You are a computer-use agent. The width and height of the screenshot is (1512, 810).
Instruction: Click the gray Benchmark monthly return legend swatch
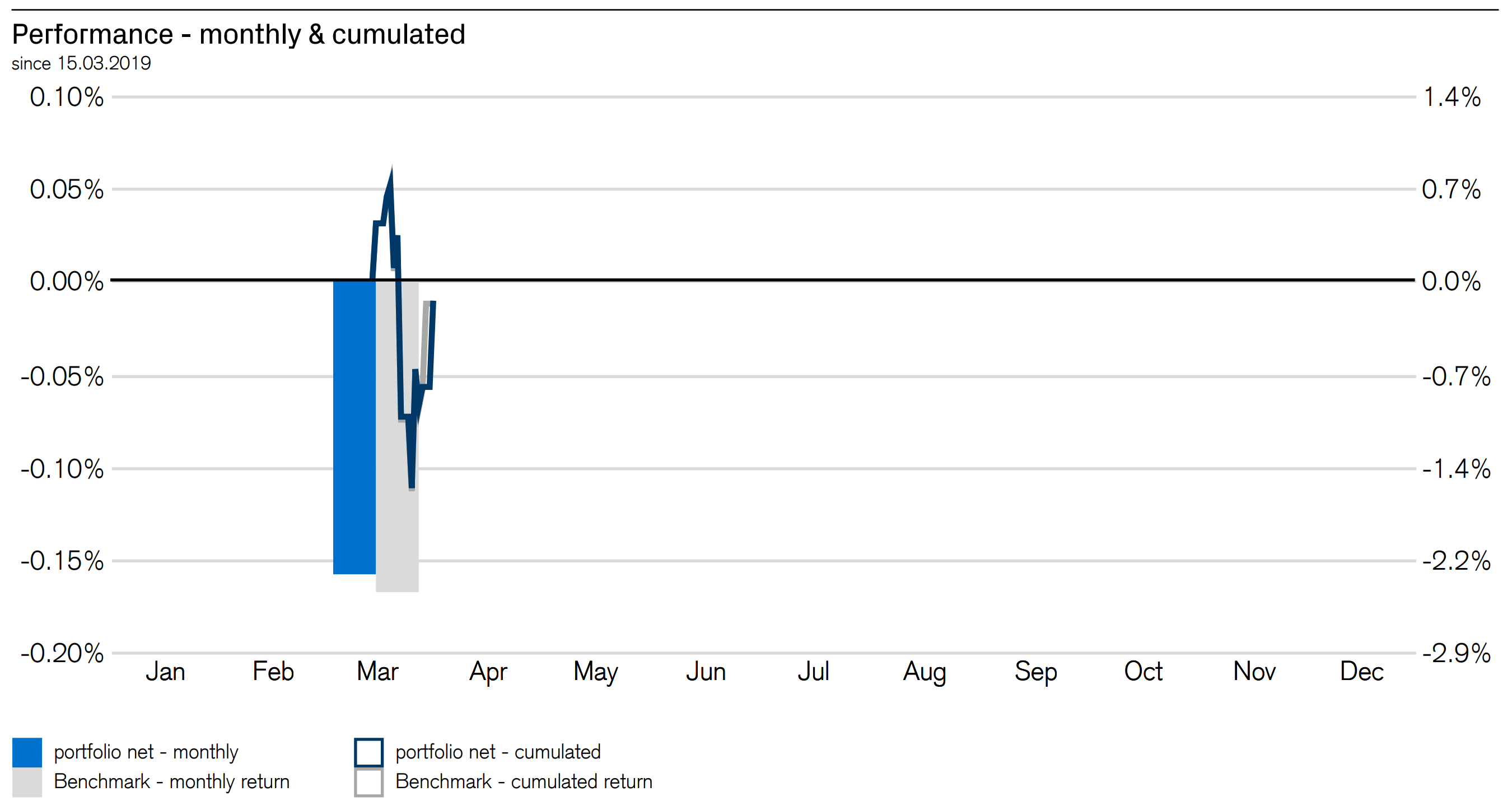coord(27,782)
